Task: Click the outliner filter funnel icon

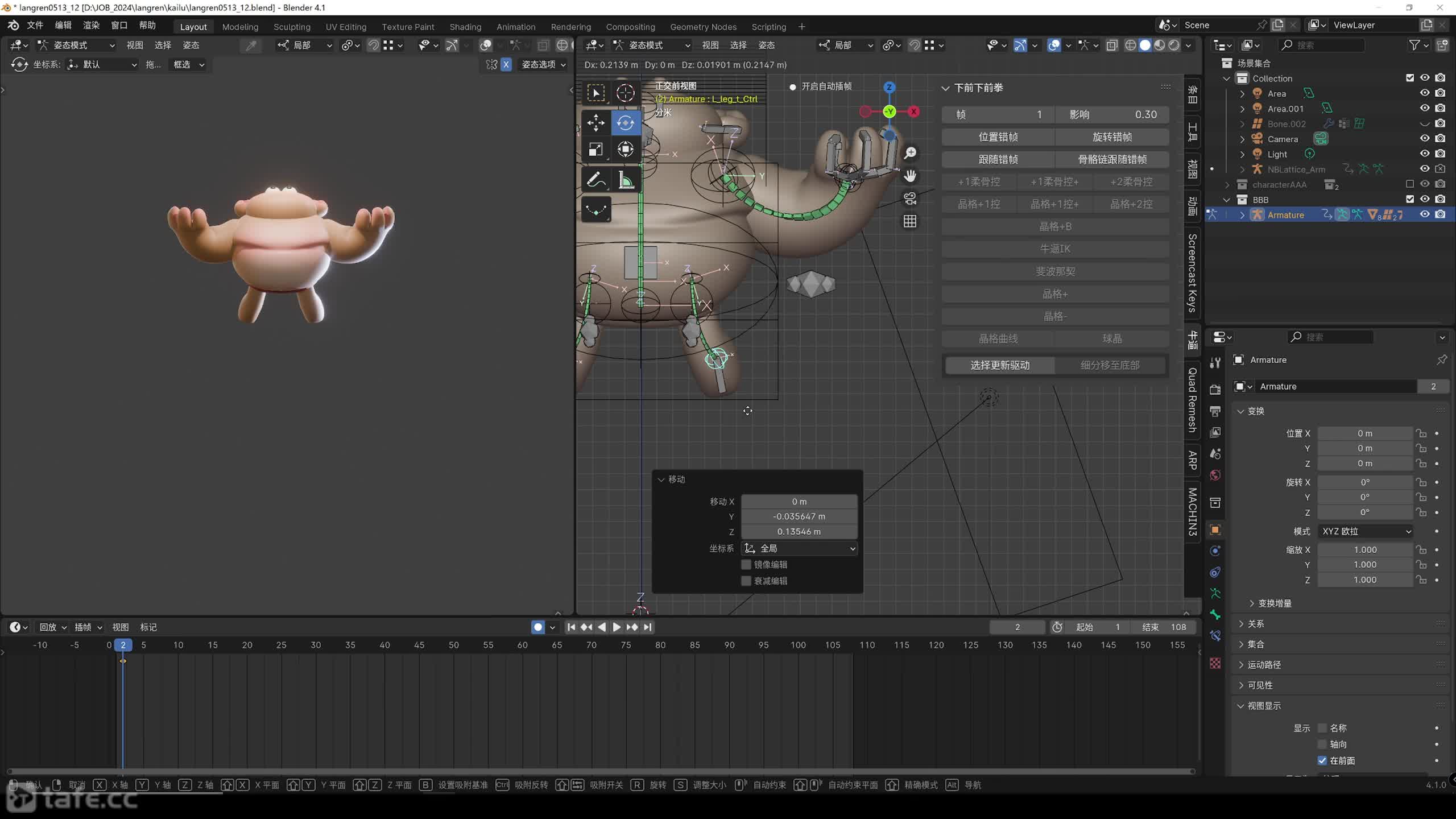Action: (x=1414, y=45)
